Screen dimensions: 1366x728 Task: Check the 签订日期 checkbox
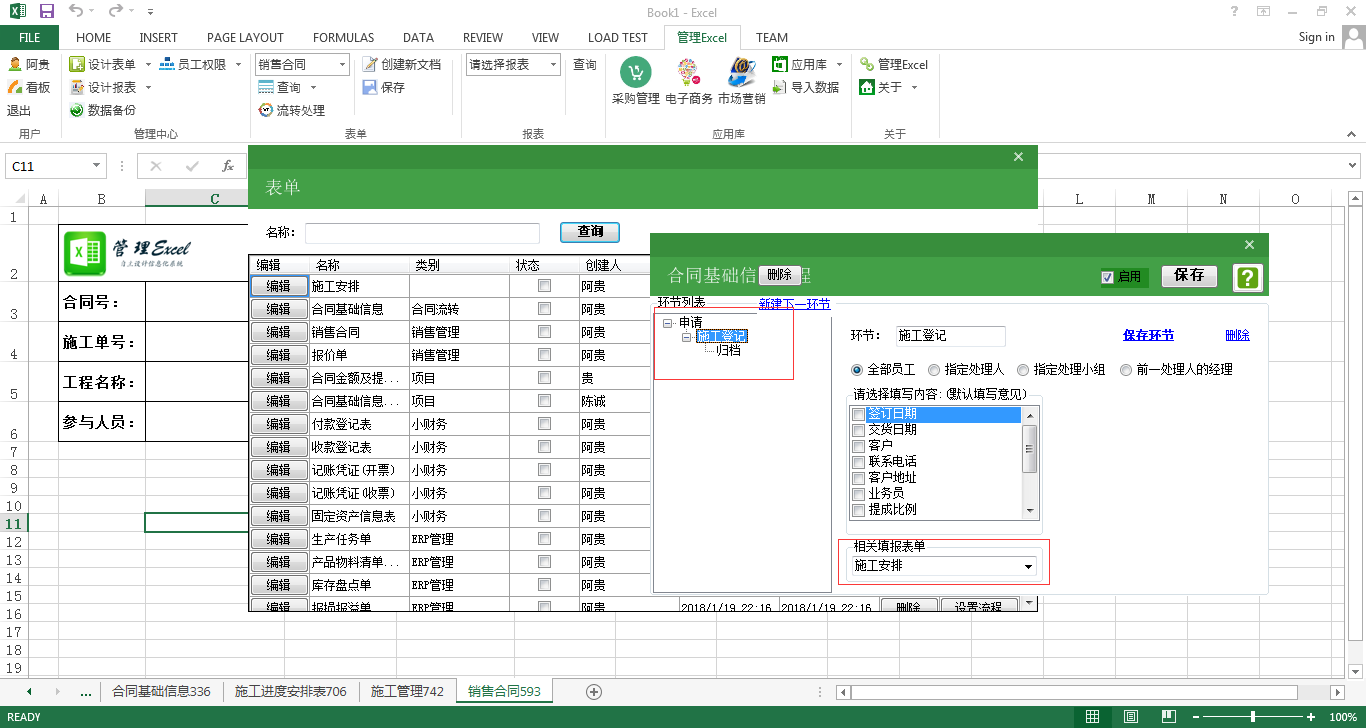(858, 414)
